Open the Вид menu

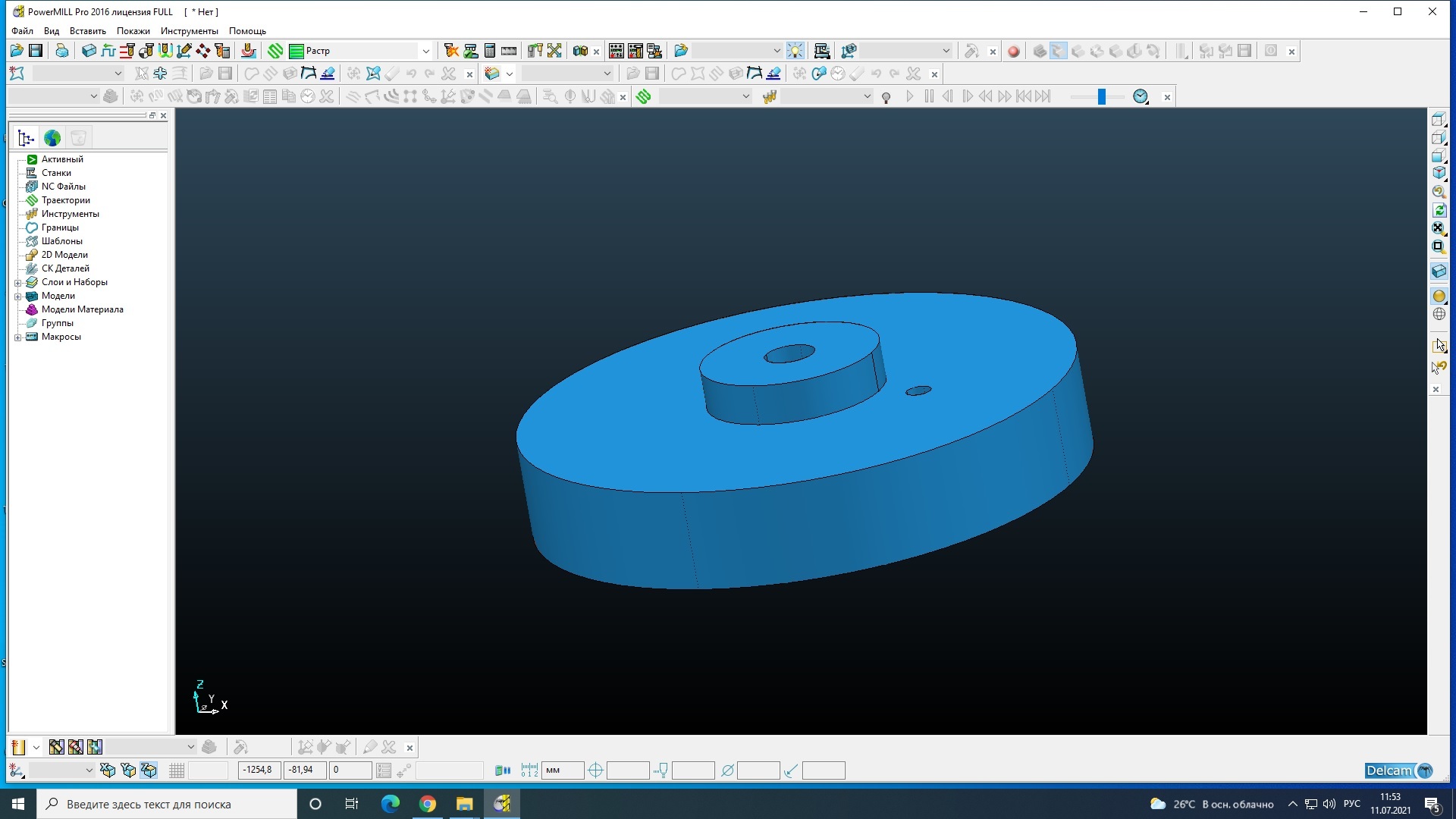(52, 31)
